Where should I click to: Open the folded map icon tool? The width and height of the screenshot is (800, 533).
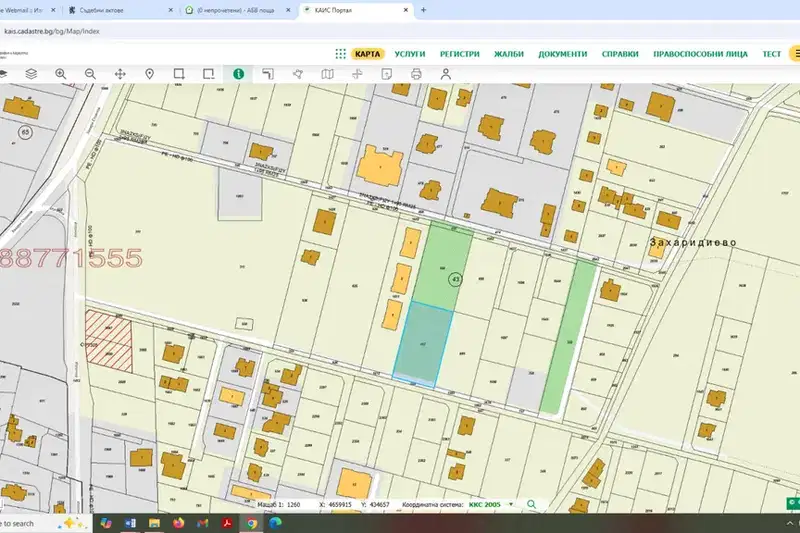[x=327, y=74]
